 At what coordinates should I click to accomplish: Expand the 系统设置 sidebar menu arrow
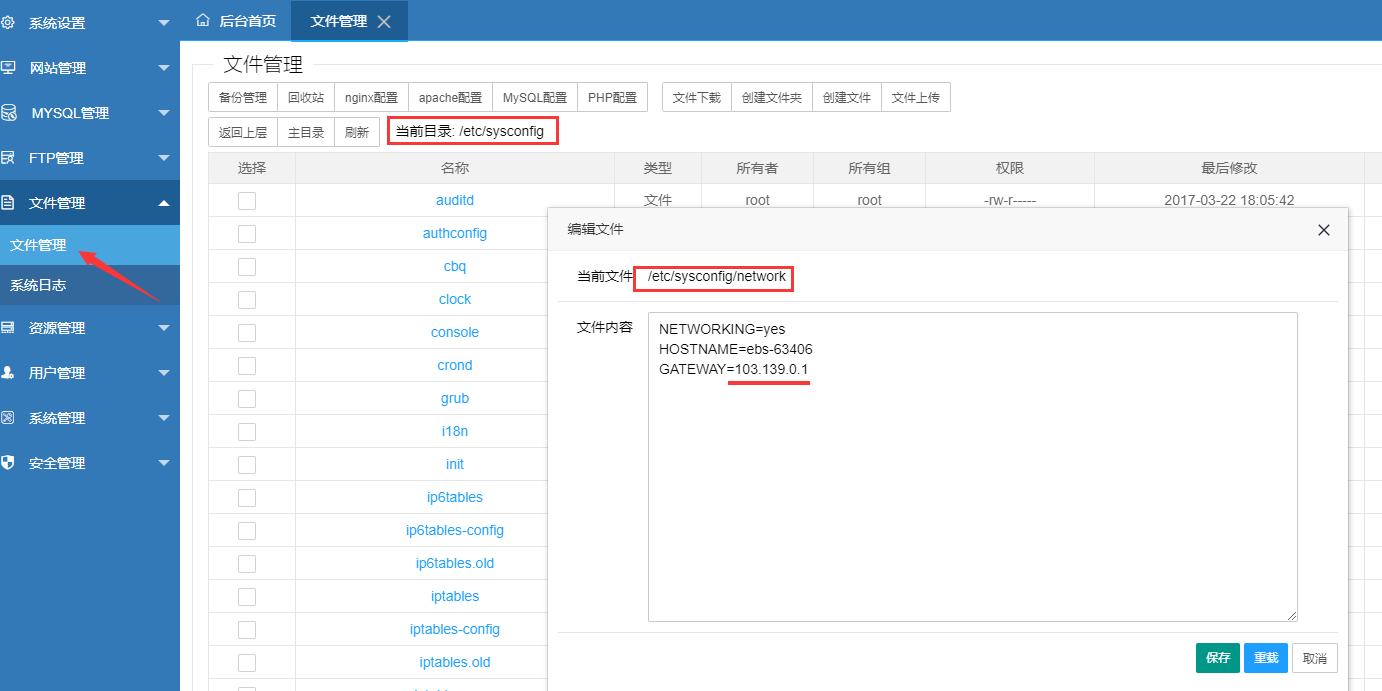[x=164, y=23]
